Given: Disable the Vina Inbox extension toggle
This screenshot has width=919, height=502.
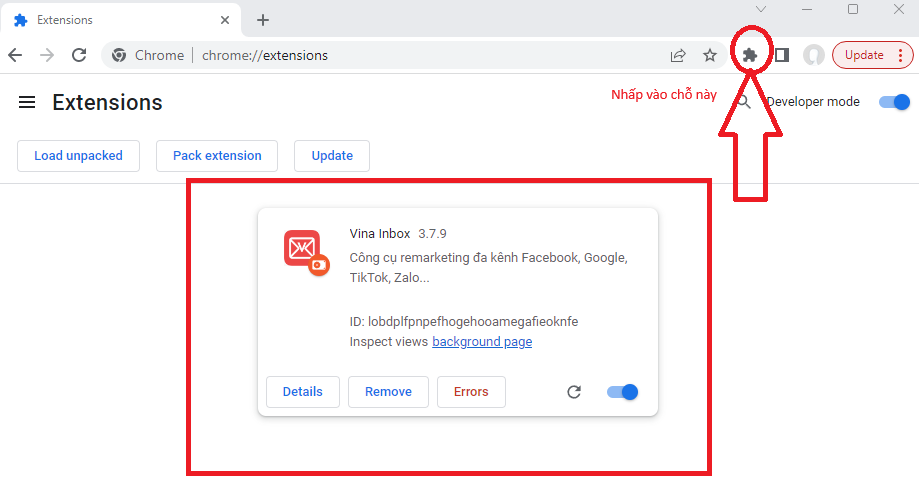Looking at the screenshot, I should 622,392.
